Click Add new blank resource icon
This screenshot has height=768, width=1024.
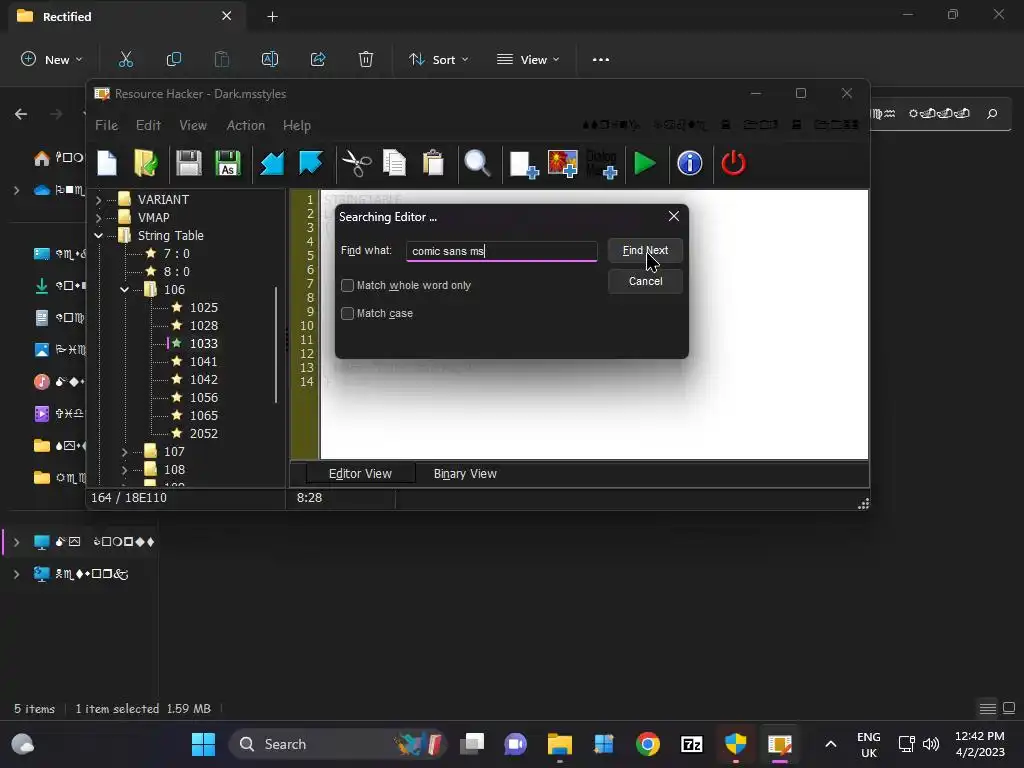523,164
